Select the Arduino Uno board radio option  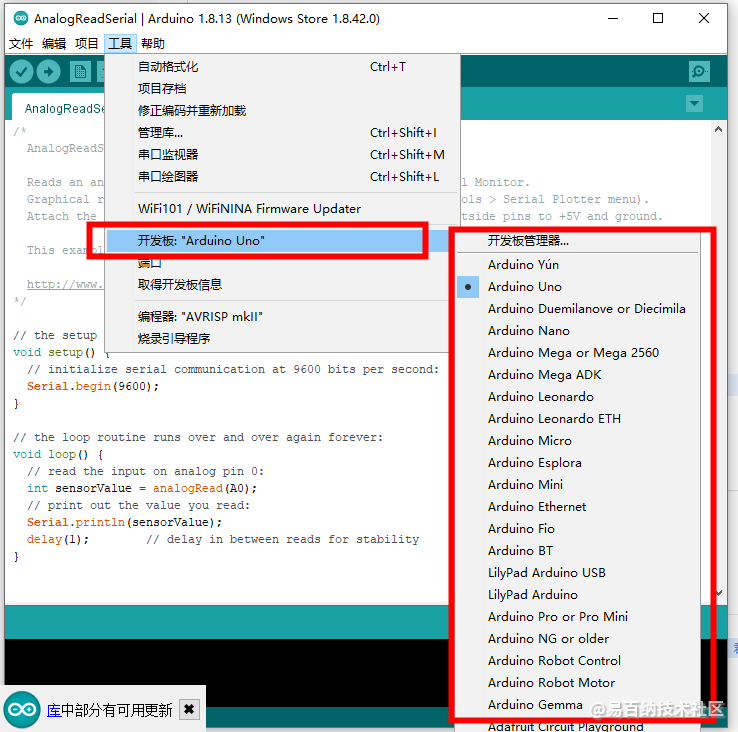pos(578,287)
